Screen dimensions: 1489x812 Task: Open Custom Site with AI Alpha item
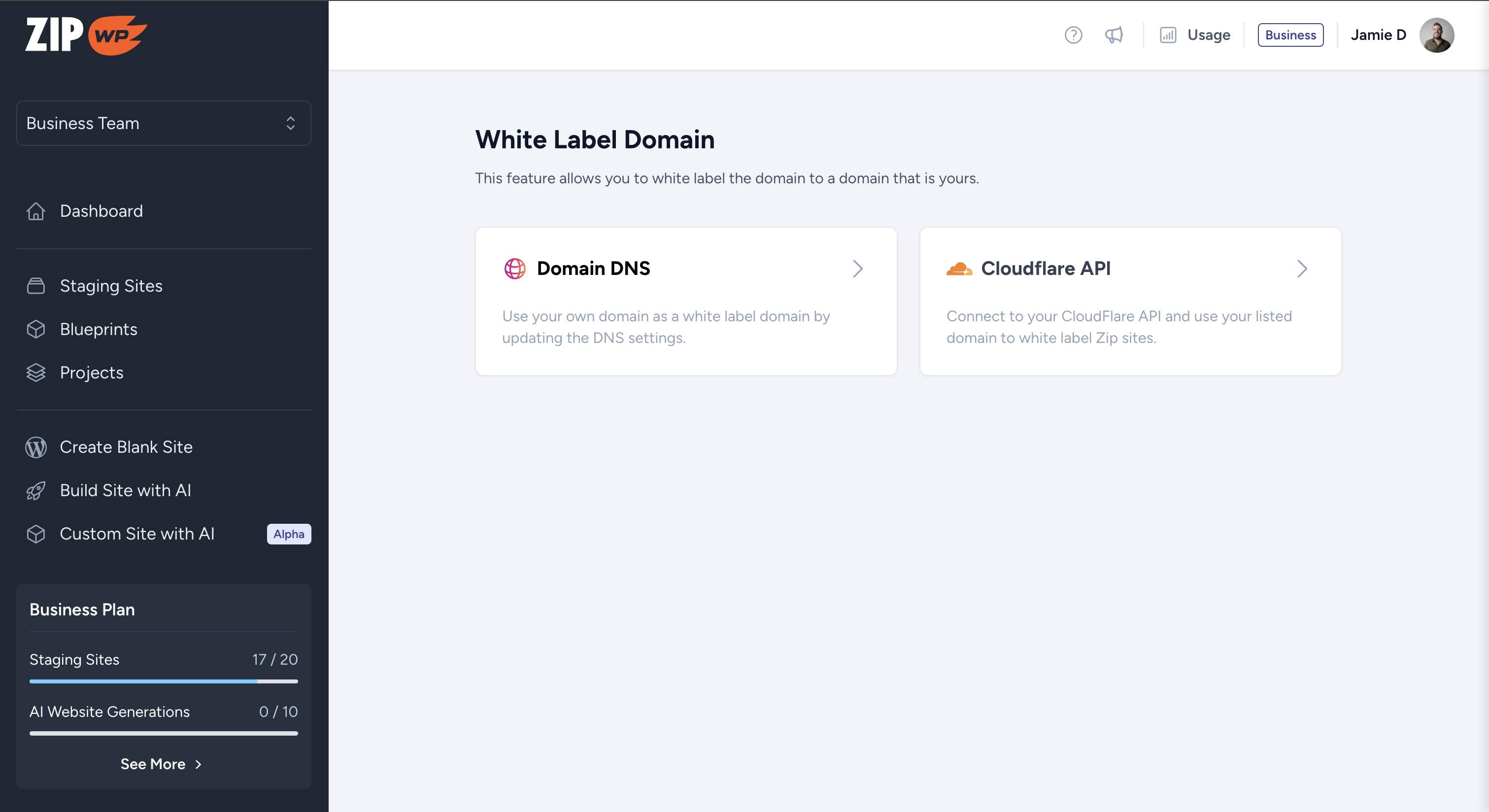[137, 534]
